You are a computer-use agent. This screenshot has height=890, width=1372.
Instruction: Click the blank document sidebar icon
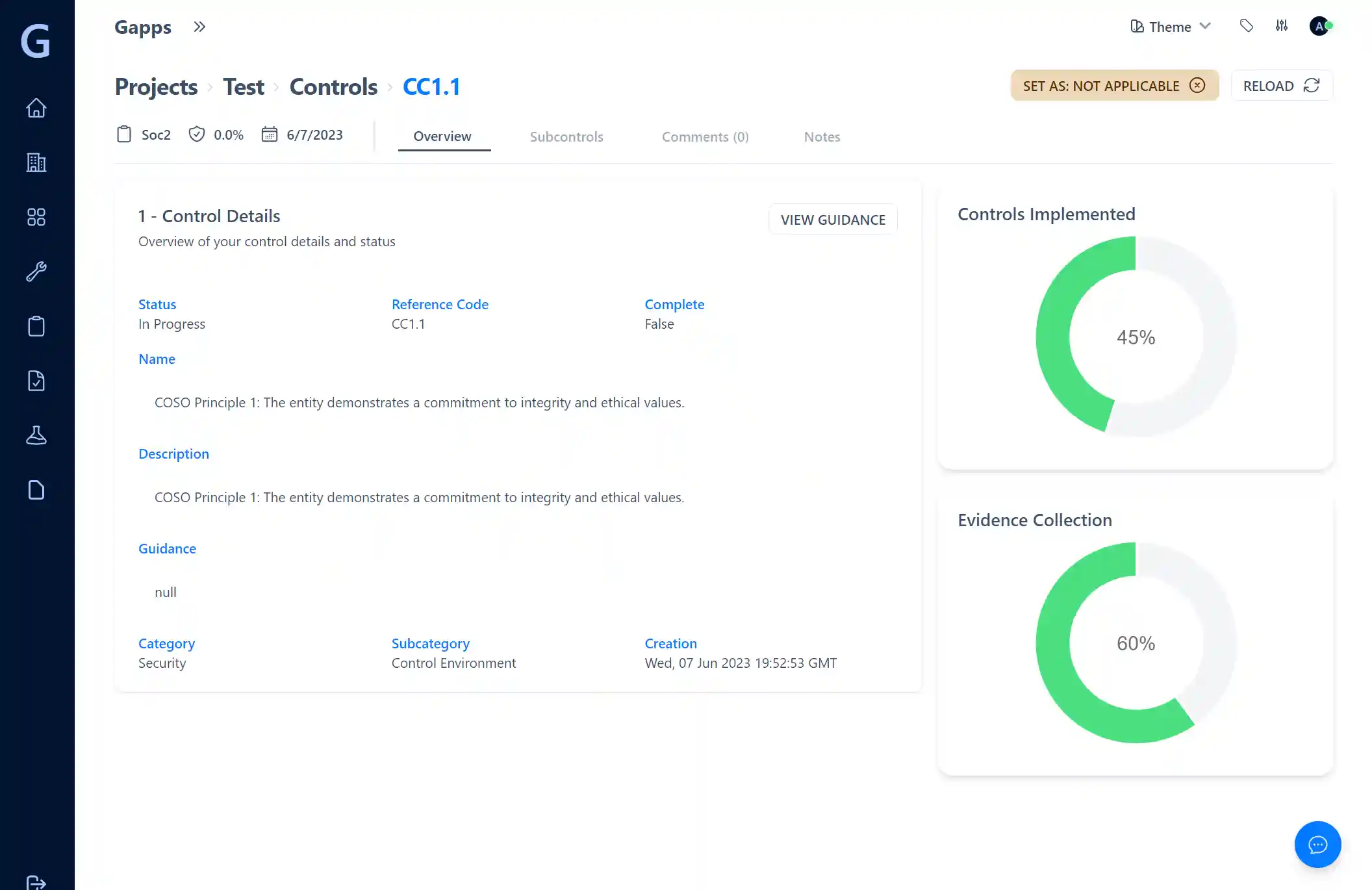click(x=36, y=490)
